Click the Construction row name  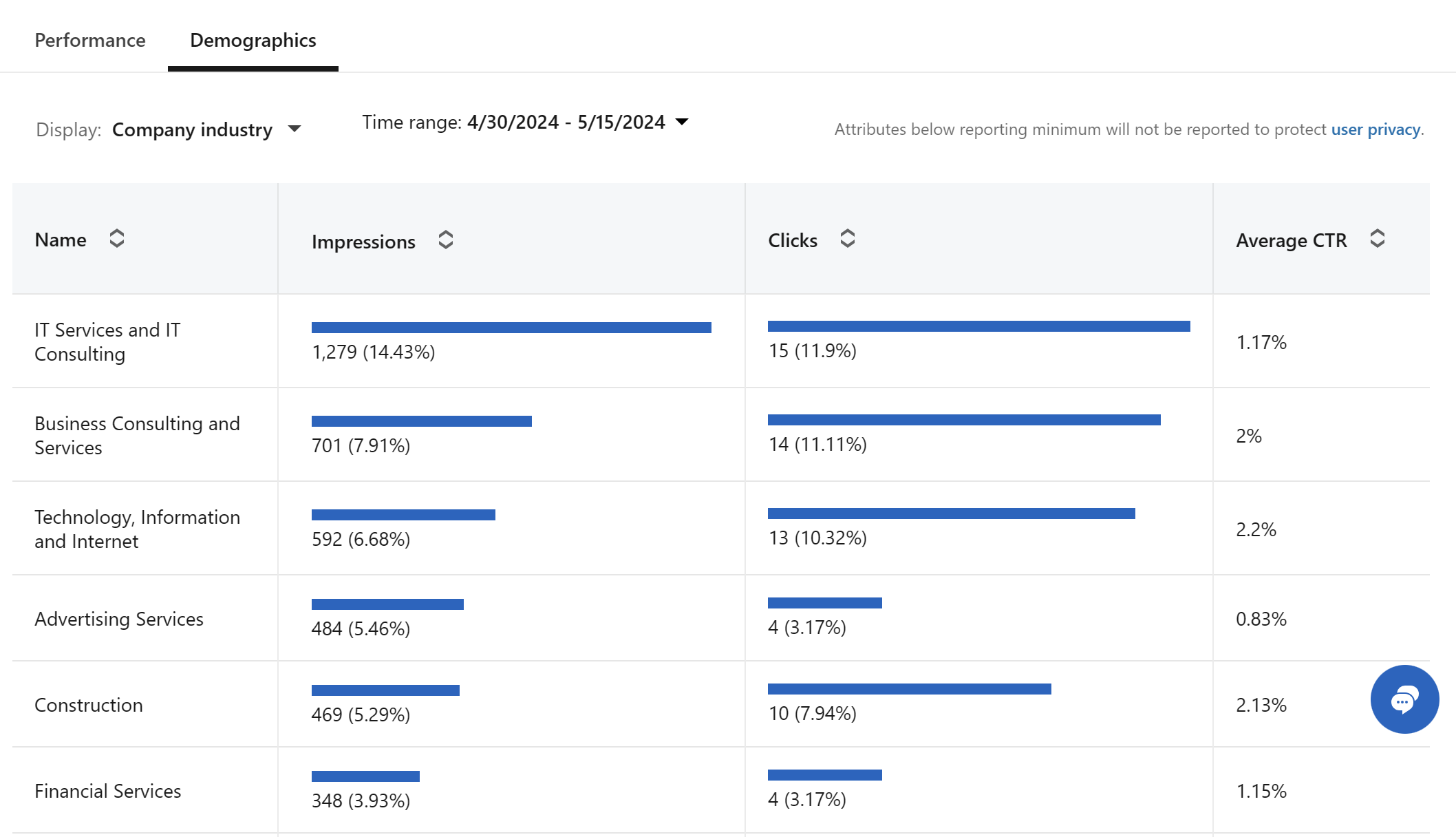(89, 705)
